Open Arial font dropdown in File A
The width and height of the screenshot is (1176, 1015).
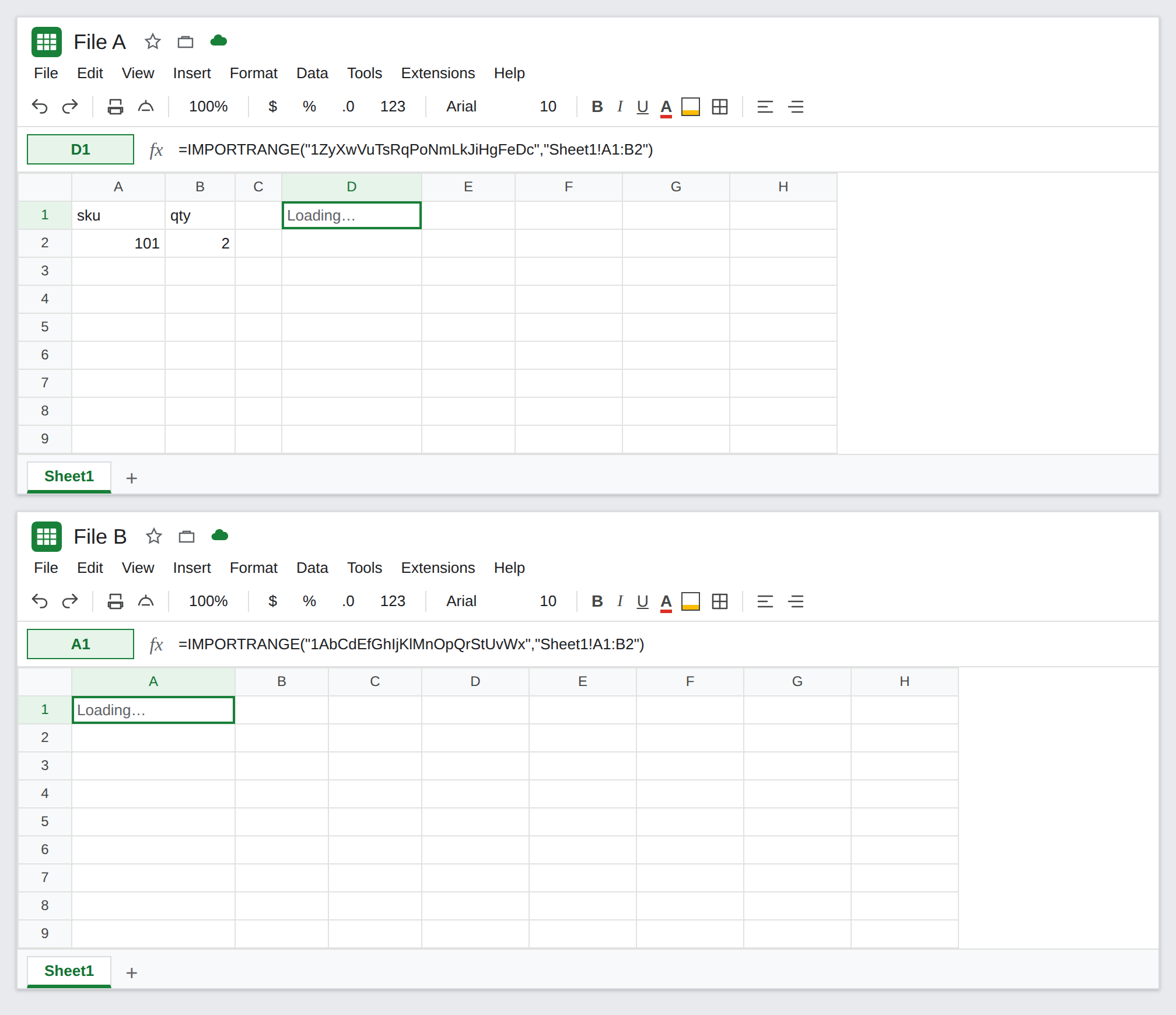point(461,107)
